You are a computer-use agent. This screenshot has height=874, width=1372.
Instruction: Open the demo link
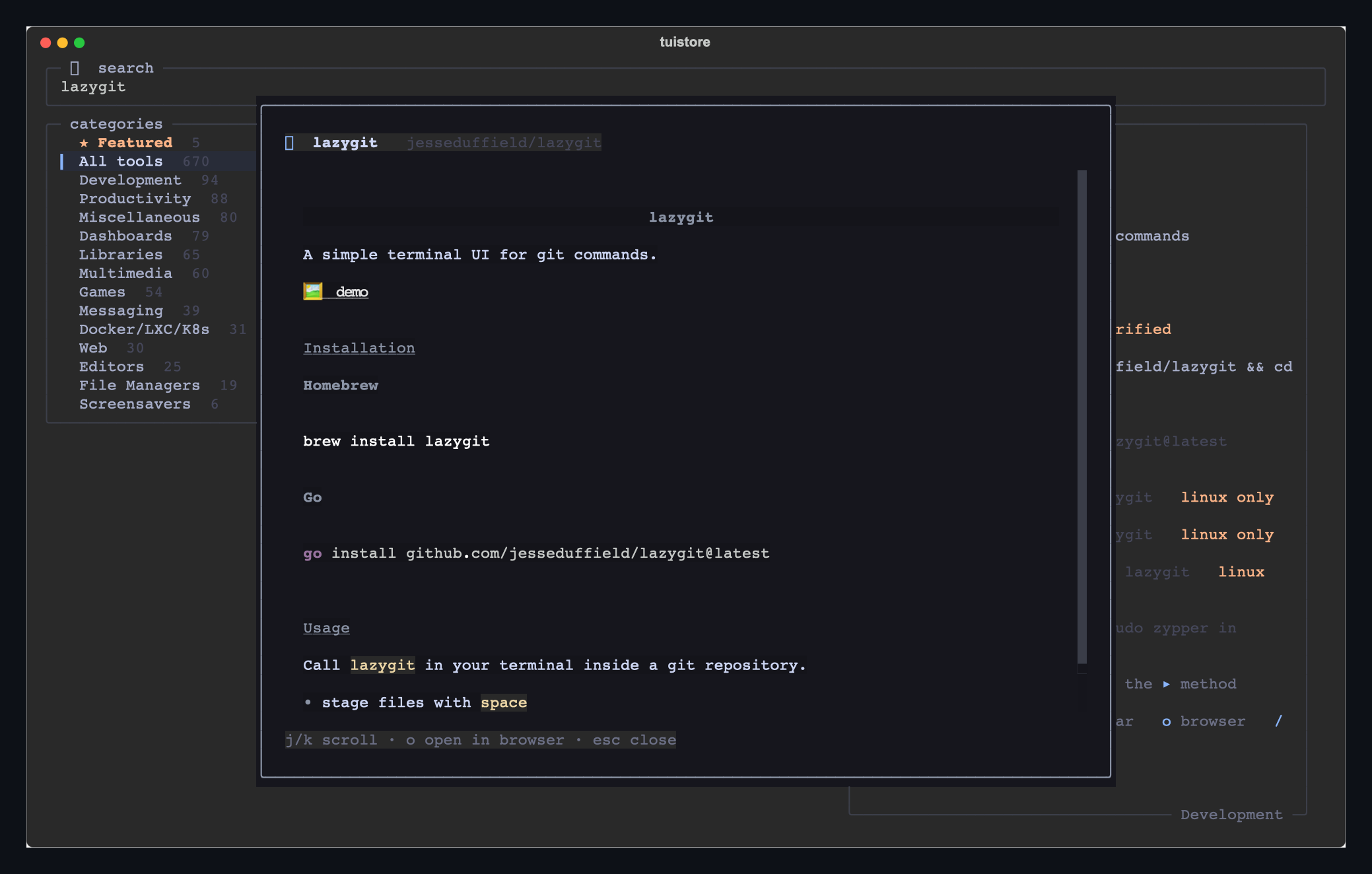point(352,292)
